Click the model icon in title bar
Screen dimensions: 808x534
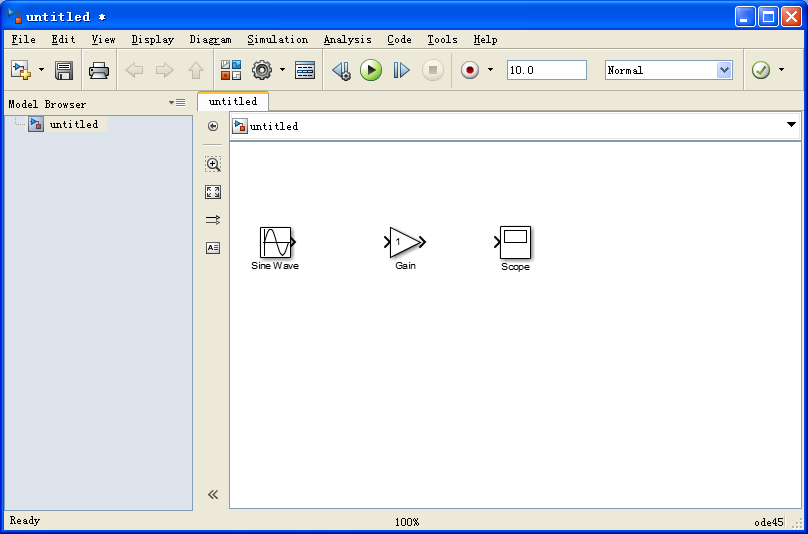tap(14, 16)
